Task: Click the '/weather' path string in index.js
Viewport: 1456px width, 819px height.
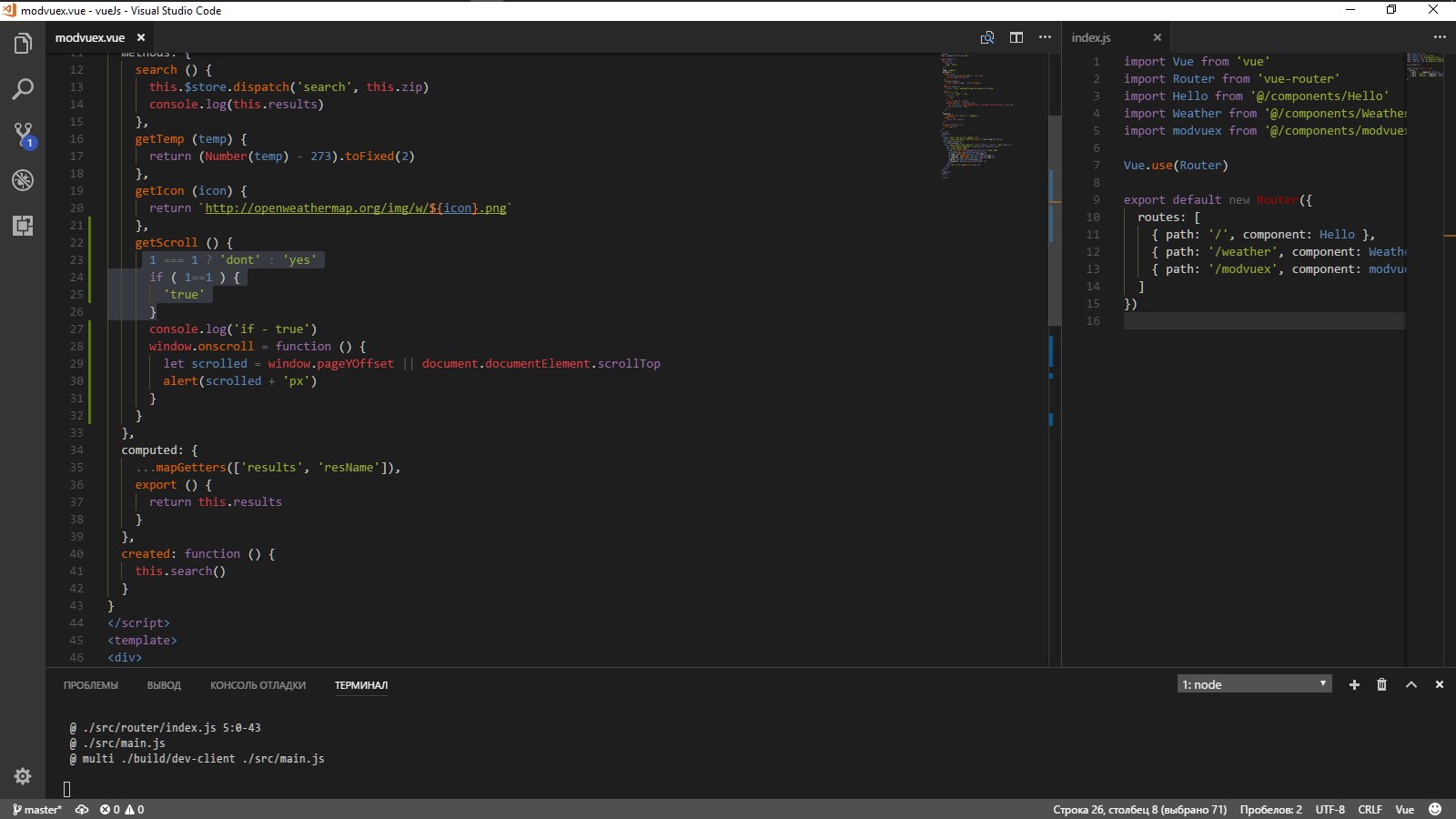Action: click(1242, 251)
